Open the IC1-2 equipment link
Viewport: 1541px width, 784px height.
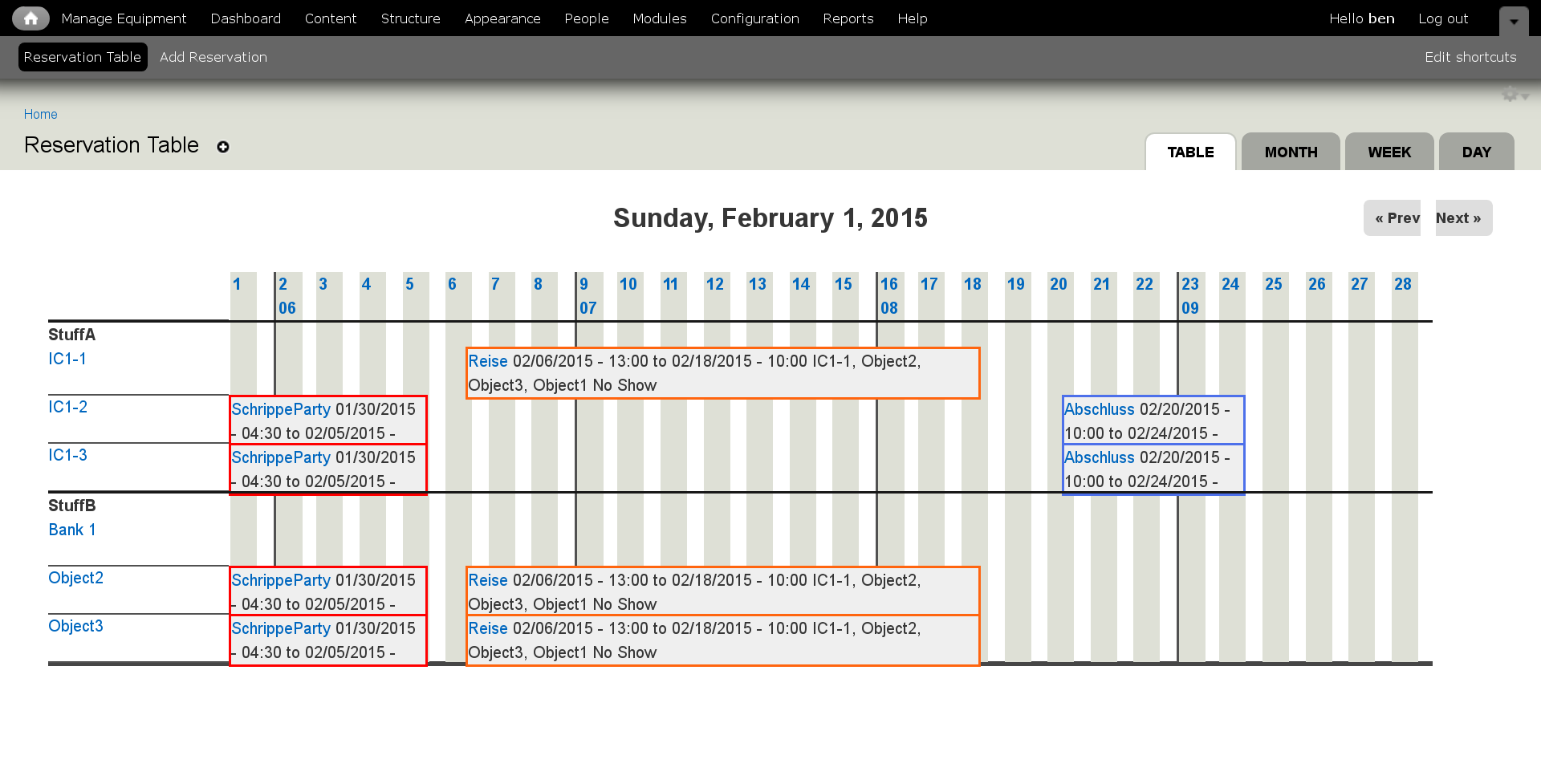pos(67,407)
